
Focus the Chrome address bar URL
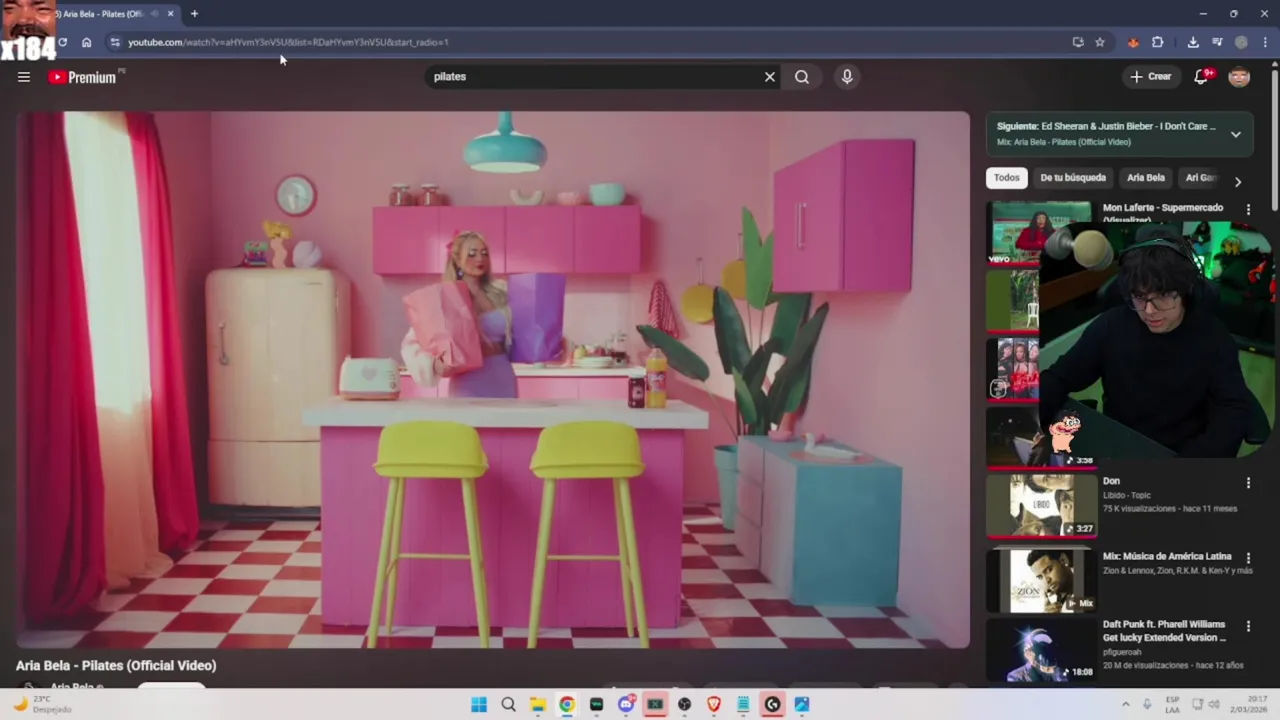(288, 42)
